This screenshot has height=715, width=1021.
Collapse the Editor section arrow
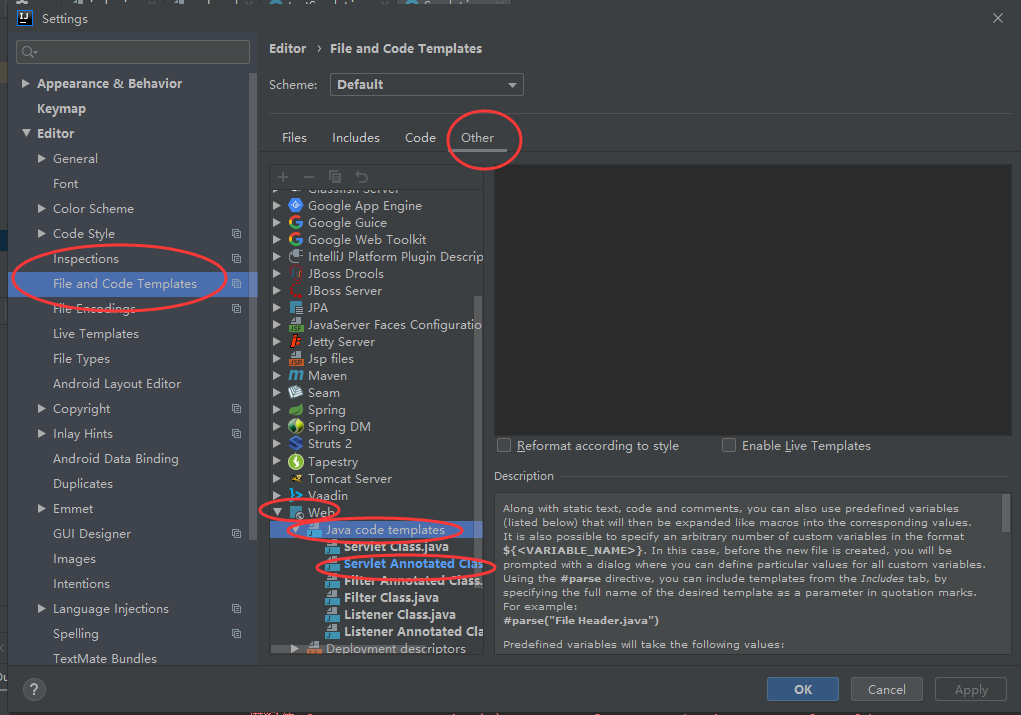26,133
